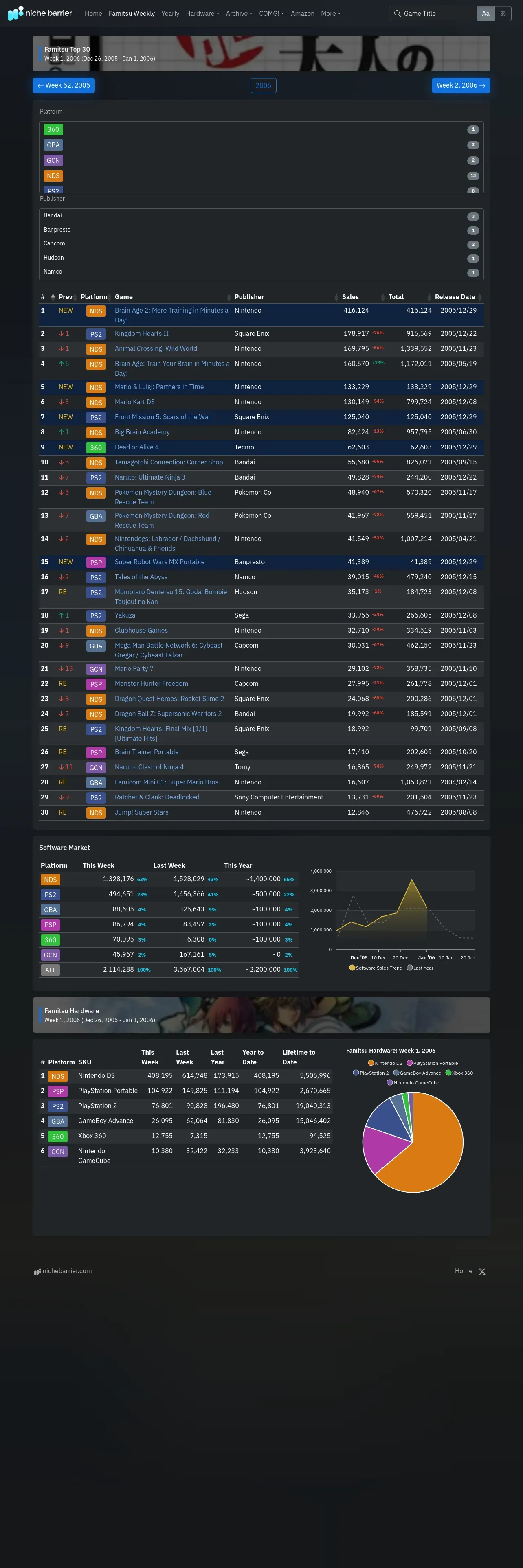Click PSP badge in Software Market table

51,925
